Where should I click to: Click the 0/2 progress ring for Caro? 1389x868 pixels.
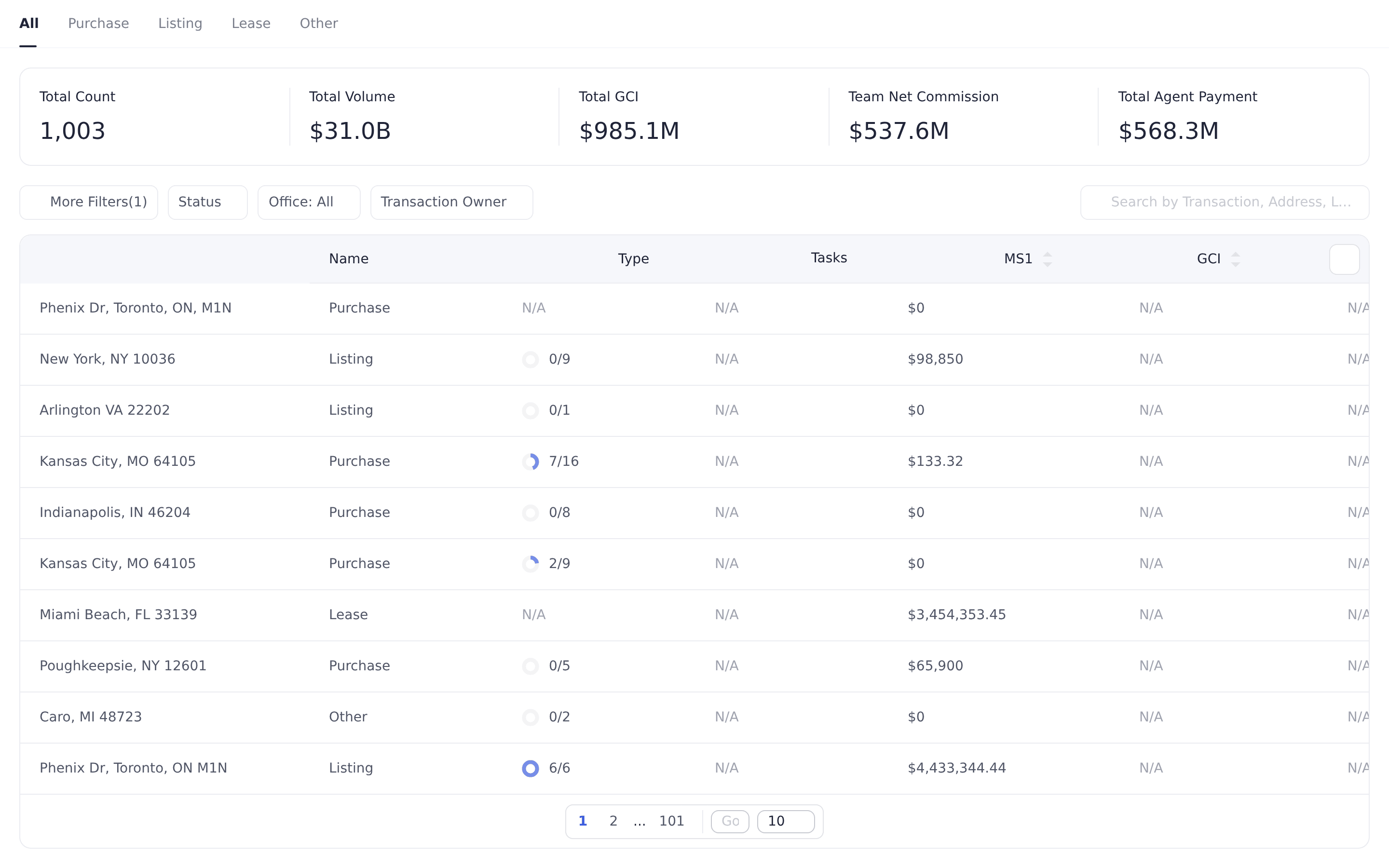(x=531, y=717)
